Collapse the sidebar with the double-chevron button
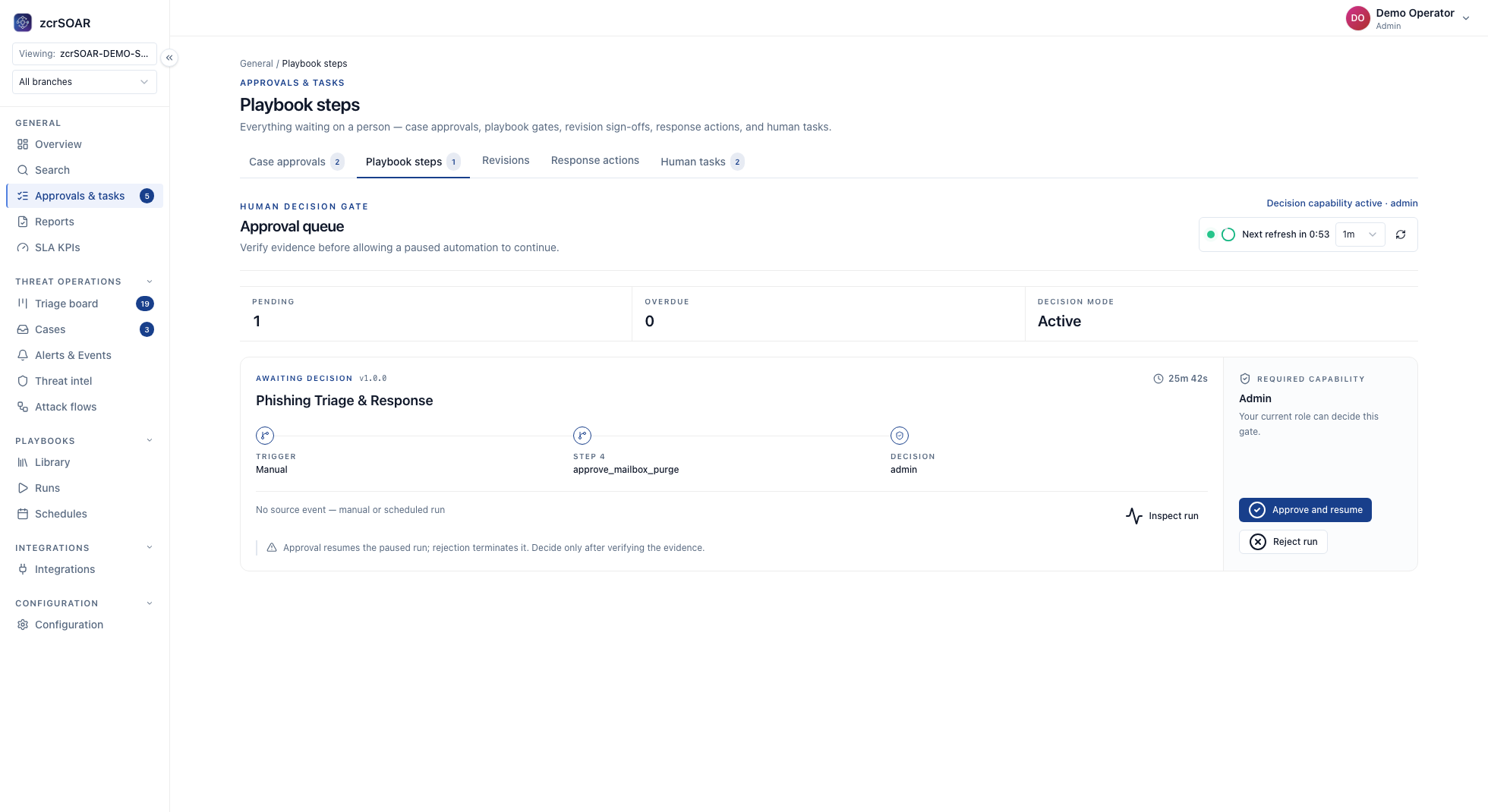 (169, 58)
